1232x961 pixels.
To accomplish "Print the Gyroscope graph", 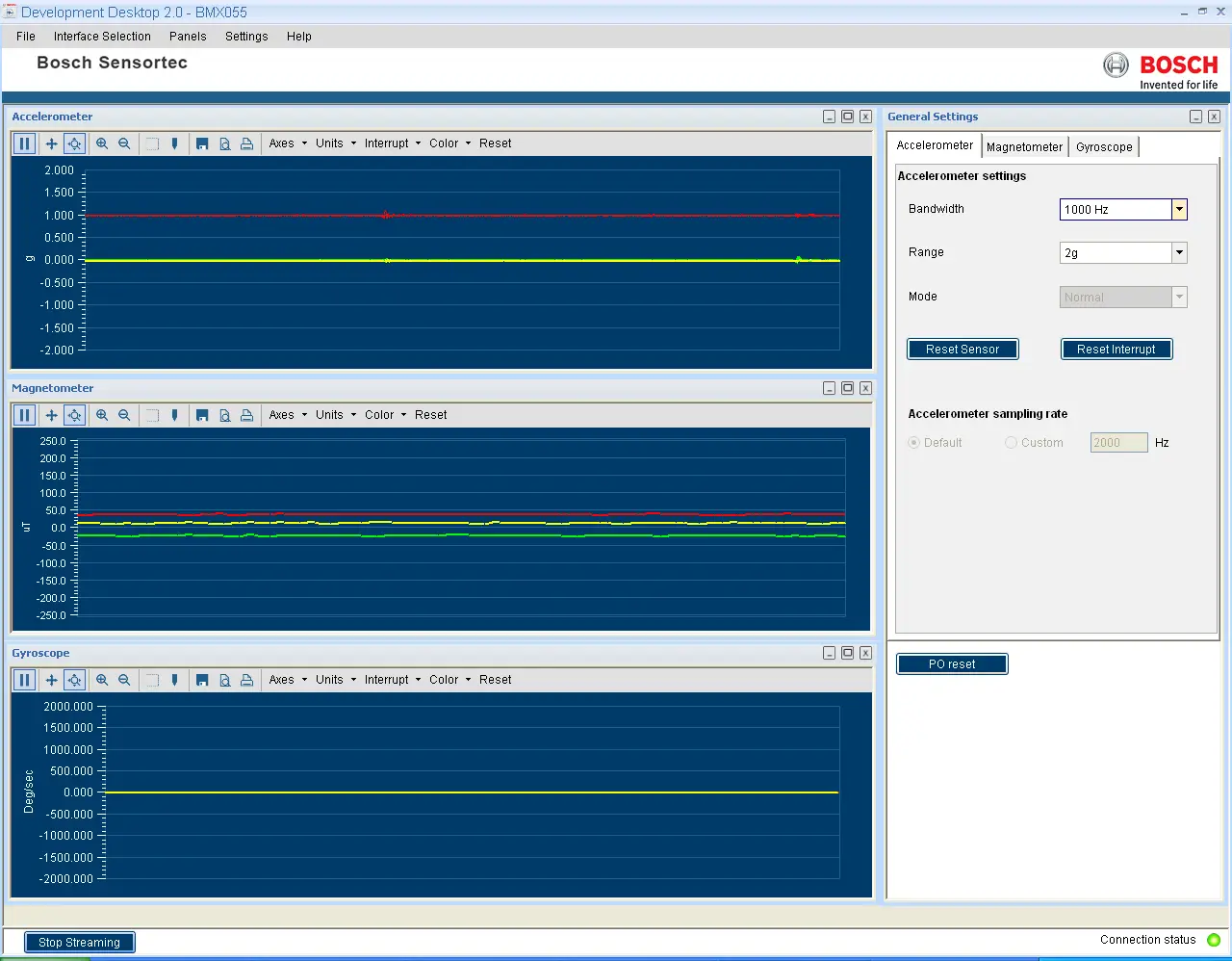I will (246, 680).
